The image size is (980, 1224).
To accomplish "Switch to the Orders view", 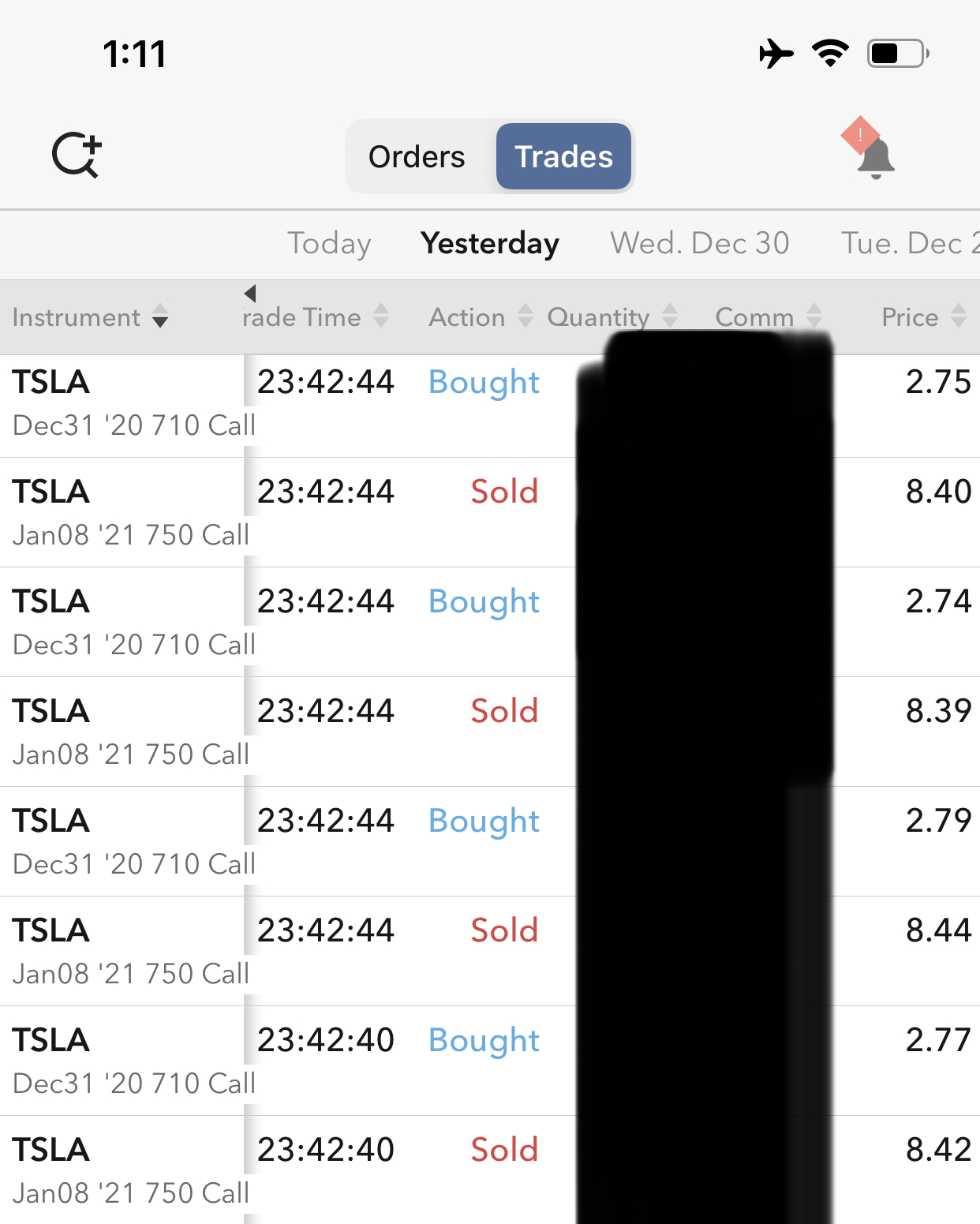I will point(417,157).
